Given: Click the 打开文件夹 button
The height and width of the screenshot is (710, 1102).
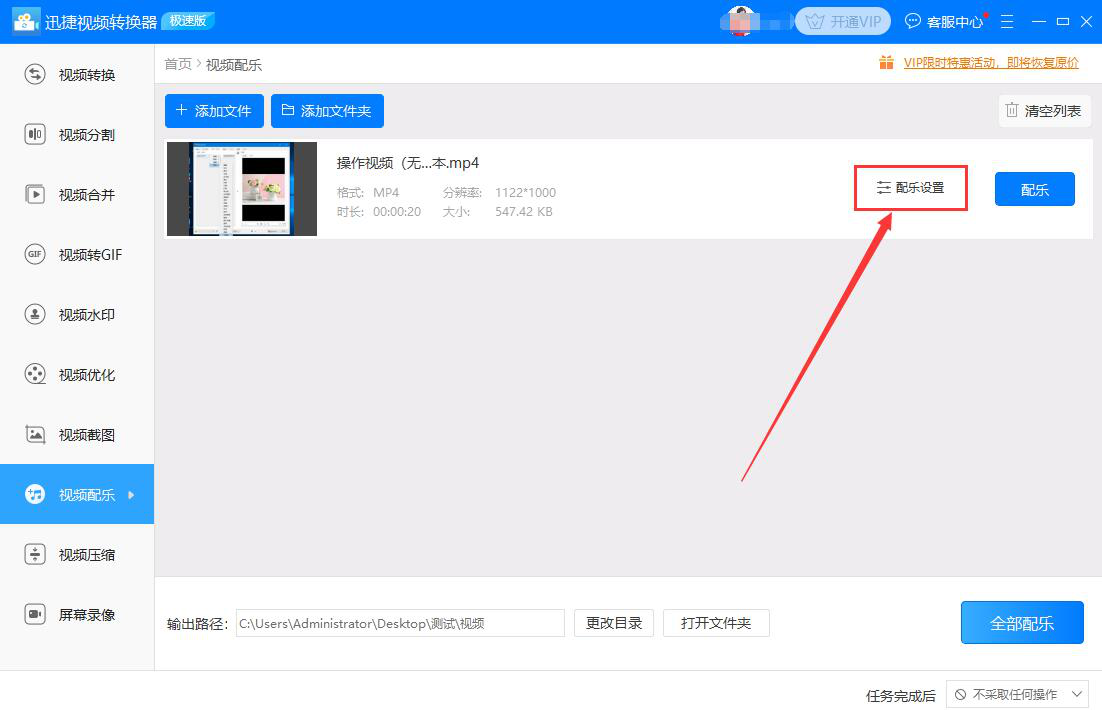Looking at the screenshot, I should (716, 623).
